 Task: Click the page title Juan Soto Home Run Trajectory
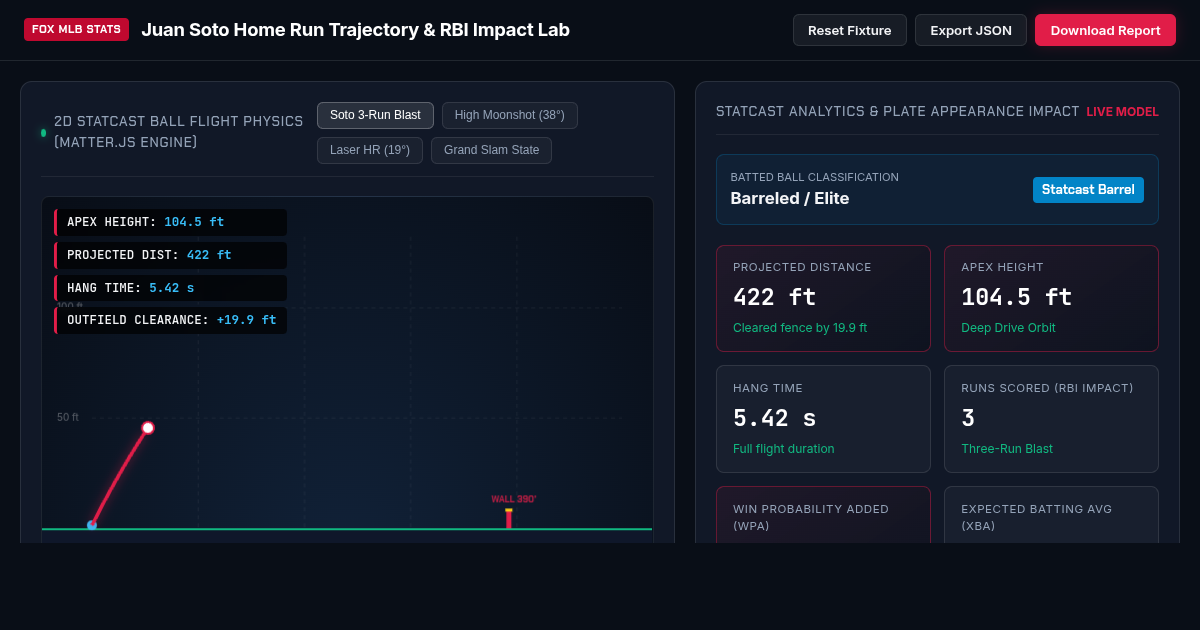(x=355, y=30)
